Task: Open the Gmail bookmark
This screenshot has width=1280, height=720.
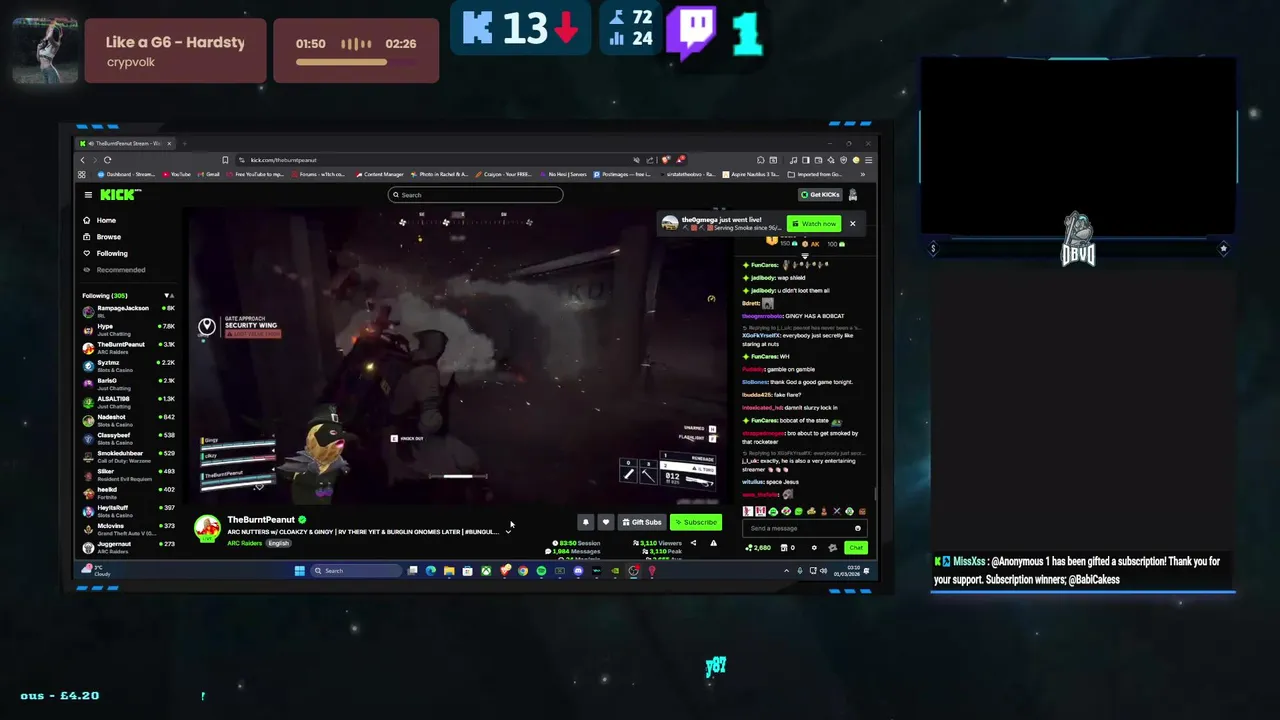Action: pyautogui.click(x=208, y=174)
